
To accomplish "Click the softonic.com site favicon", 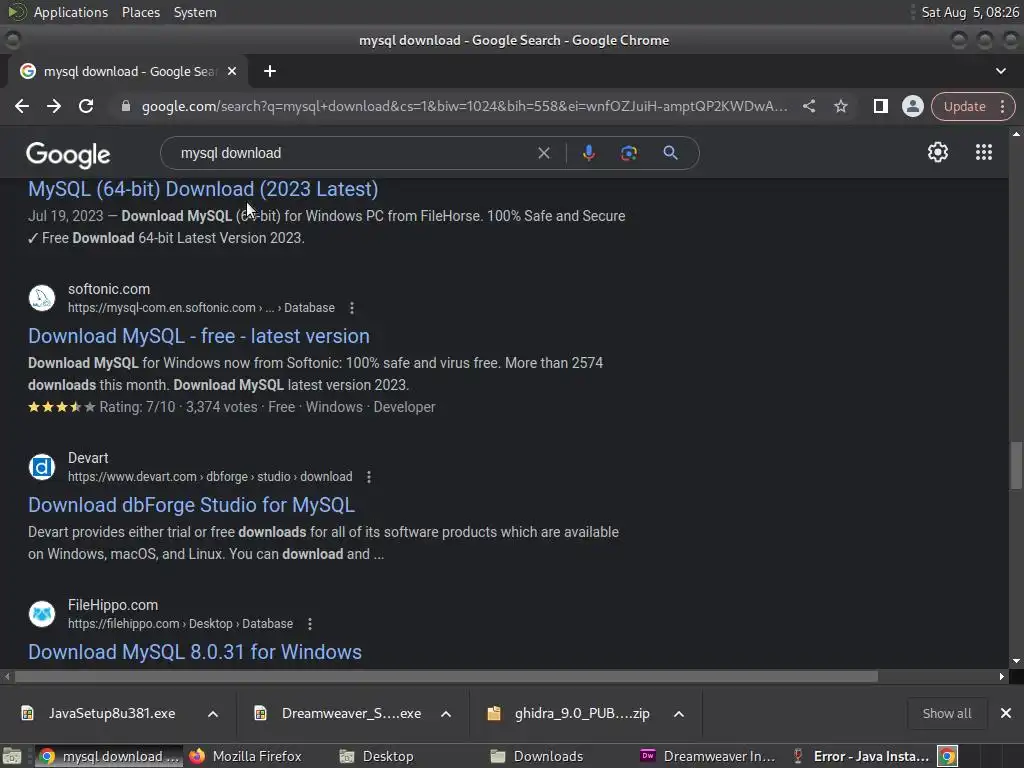I will 42,298.
